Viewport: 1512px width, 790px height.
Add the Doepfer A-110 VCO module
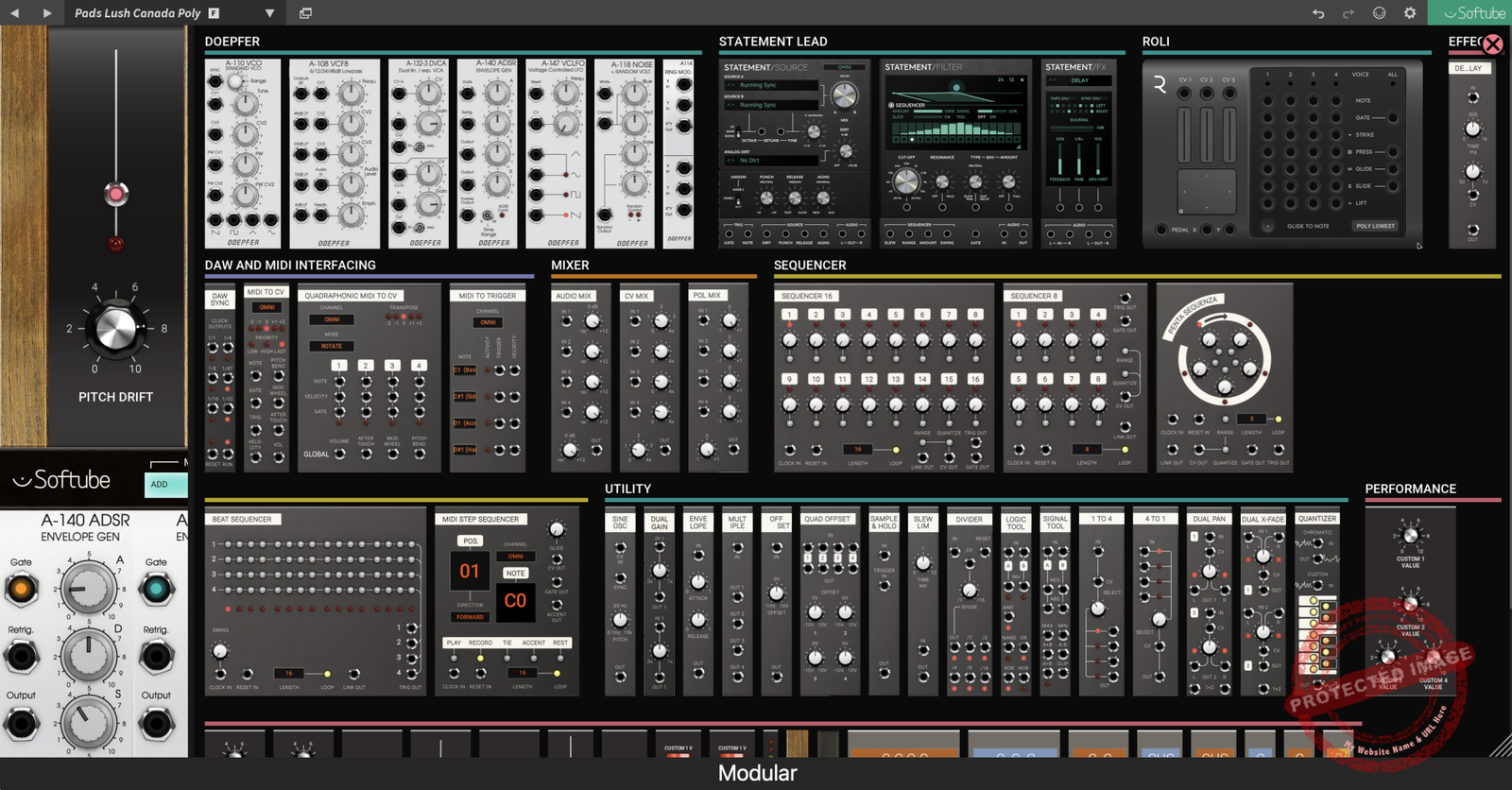(x=243, y=154)
